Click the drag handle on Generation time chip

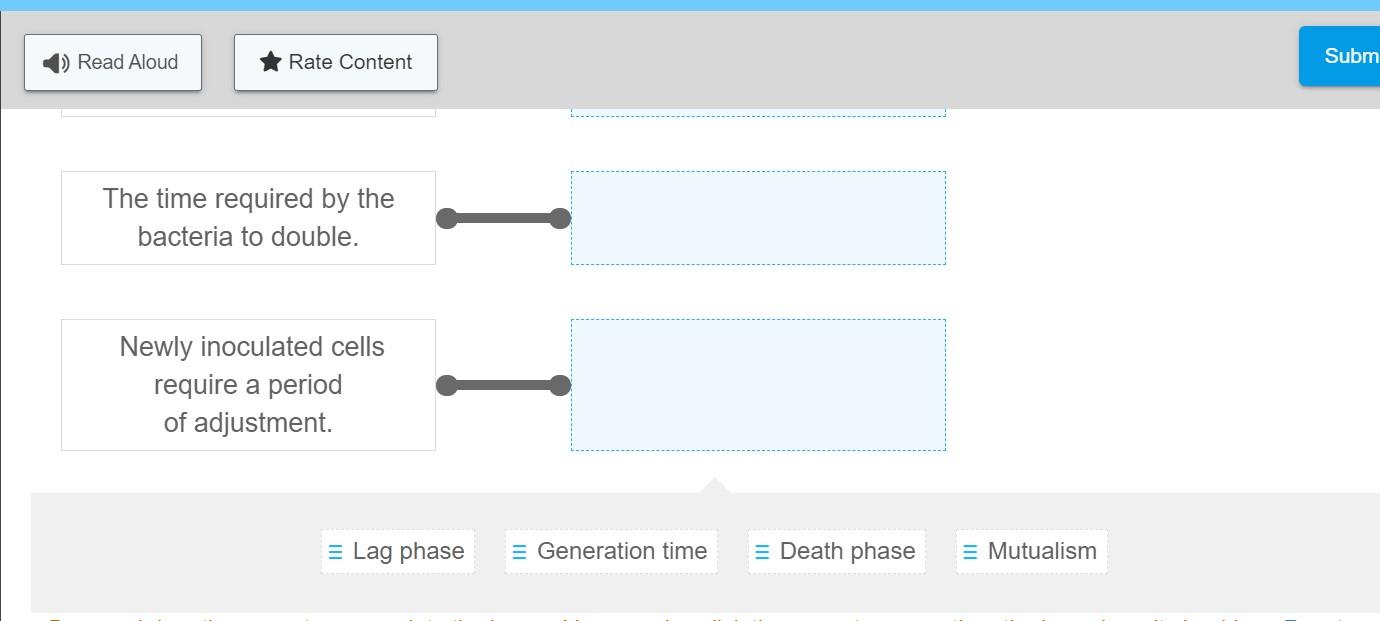coord(519,549)
